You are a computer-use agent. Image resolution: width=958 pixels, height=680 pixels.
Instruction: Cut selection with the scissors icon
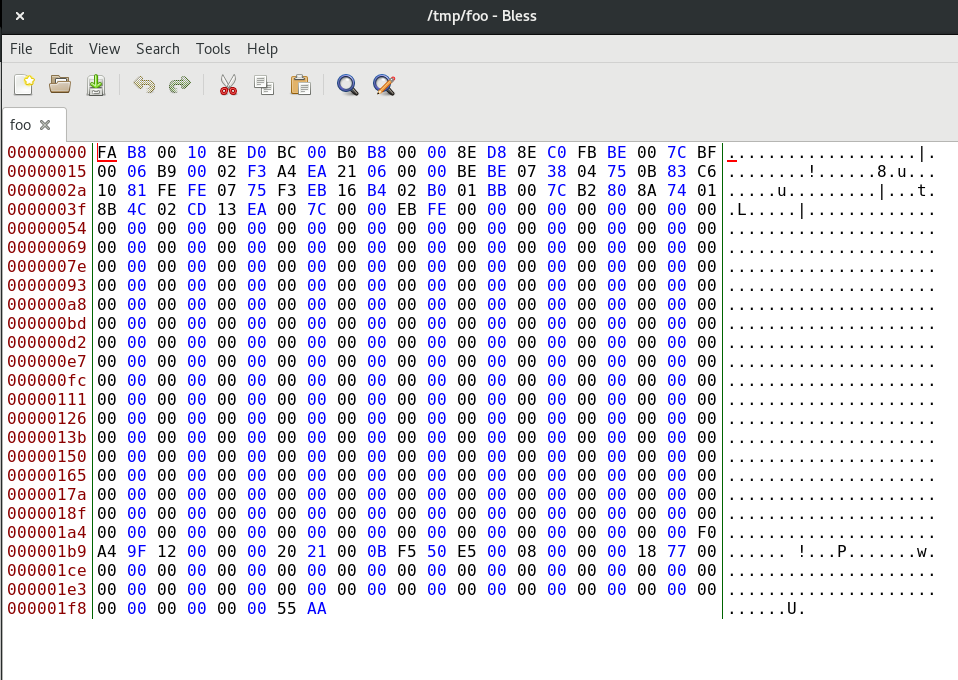click(228, 84)
